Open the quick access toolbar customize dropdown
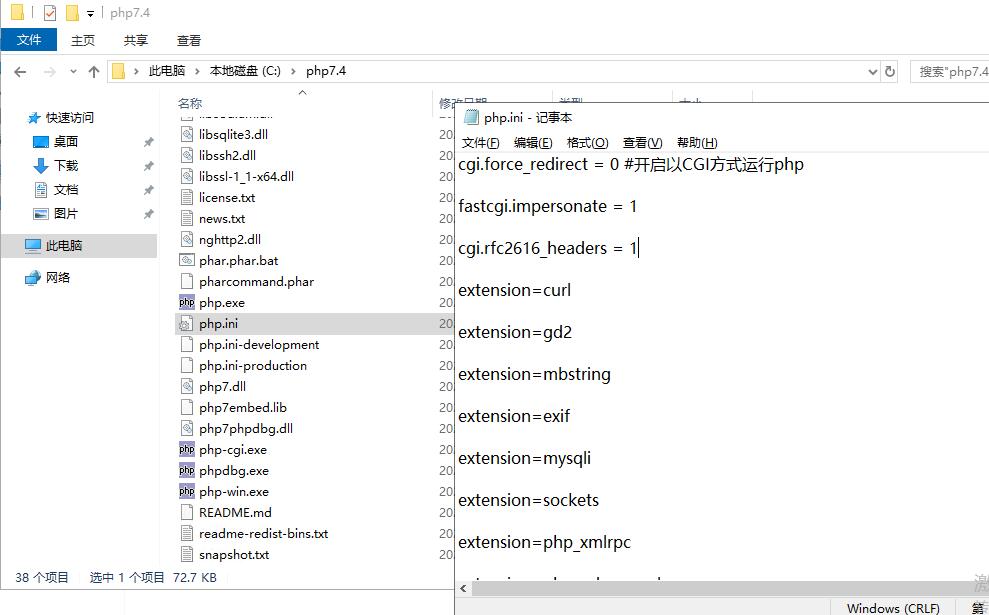989x615 pixels. pyautogui.click(x=90, y=13)
